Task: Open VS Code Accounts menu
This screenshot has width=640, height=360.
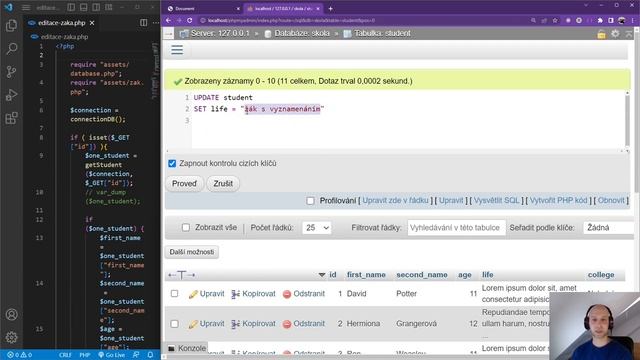Action: (x=11, y=315)
